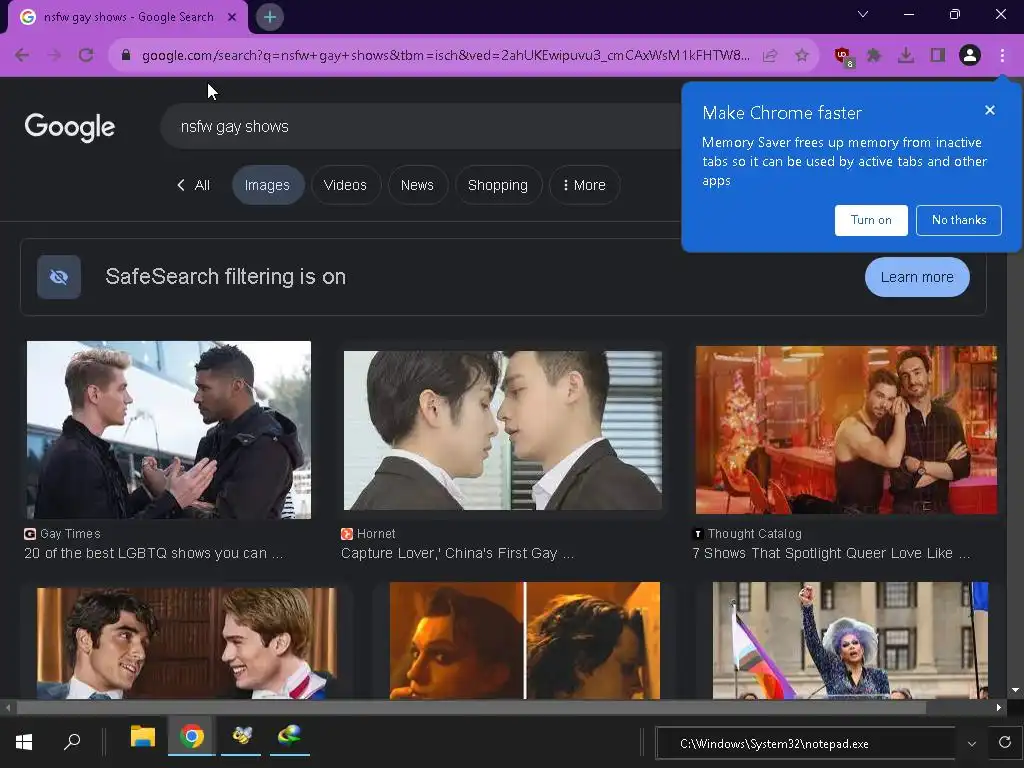Turn on Memory Saver
Screen dimensions: 1024x768
pyautogui.click(x=871, y=220)
